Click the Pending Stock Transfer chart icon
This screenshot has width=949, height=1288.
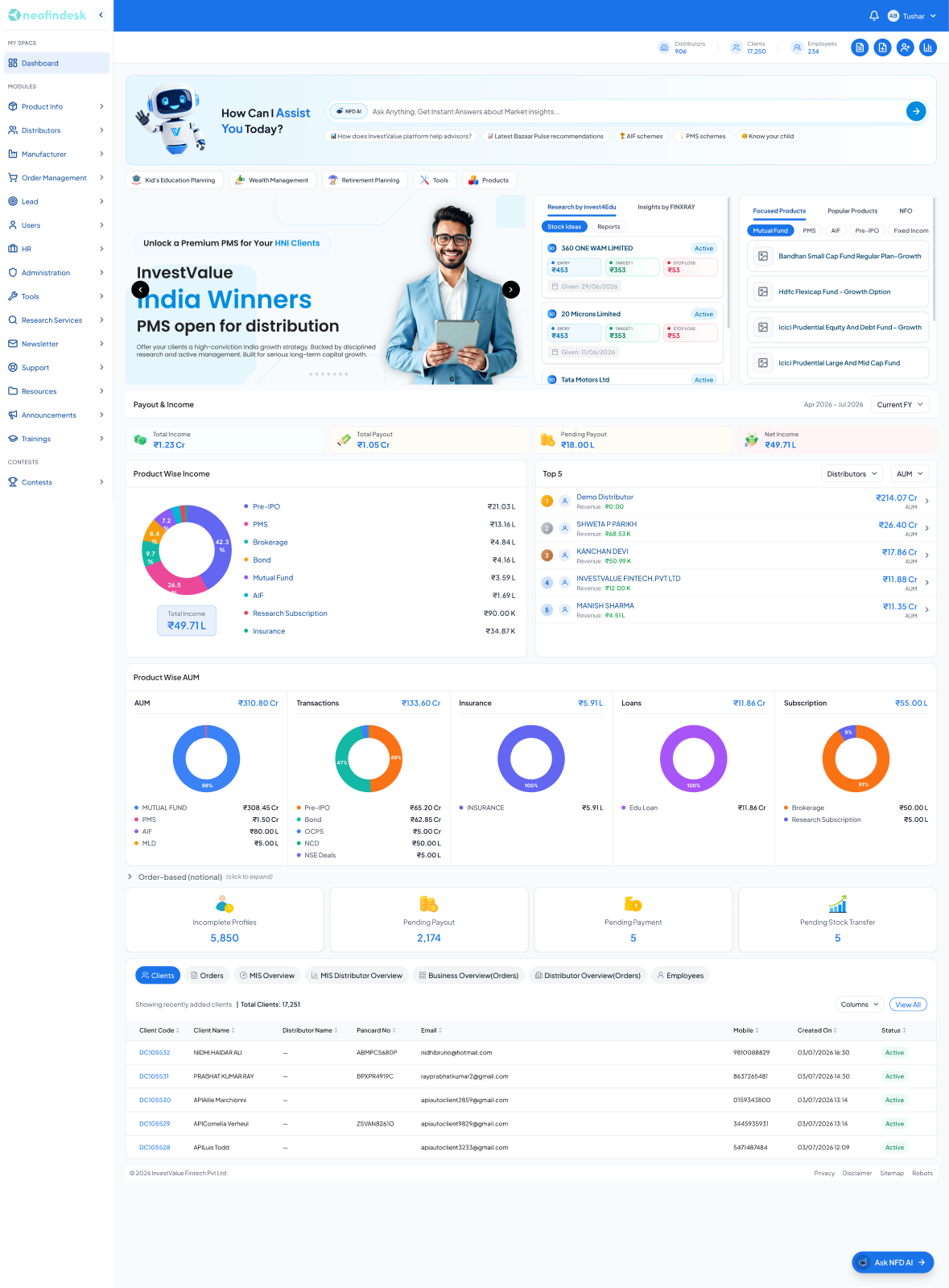[x=838, y=904]
